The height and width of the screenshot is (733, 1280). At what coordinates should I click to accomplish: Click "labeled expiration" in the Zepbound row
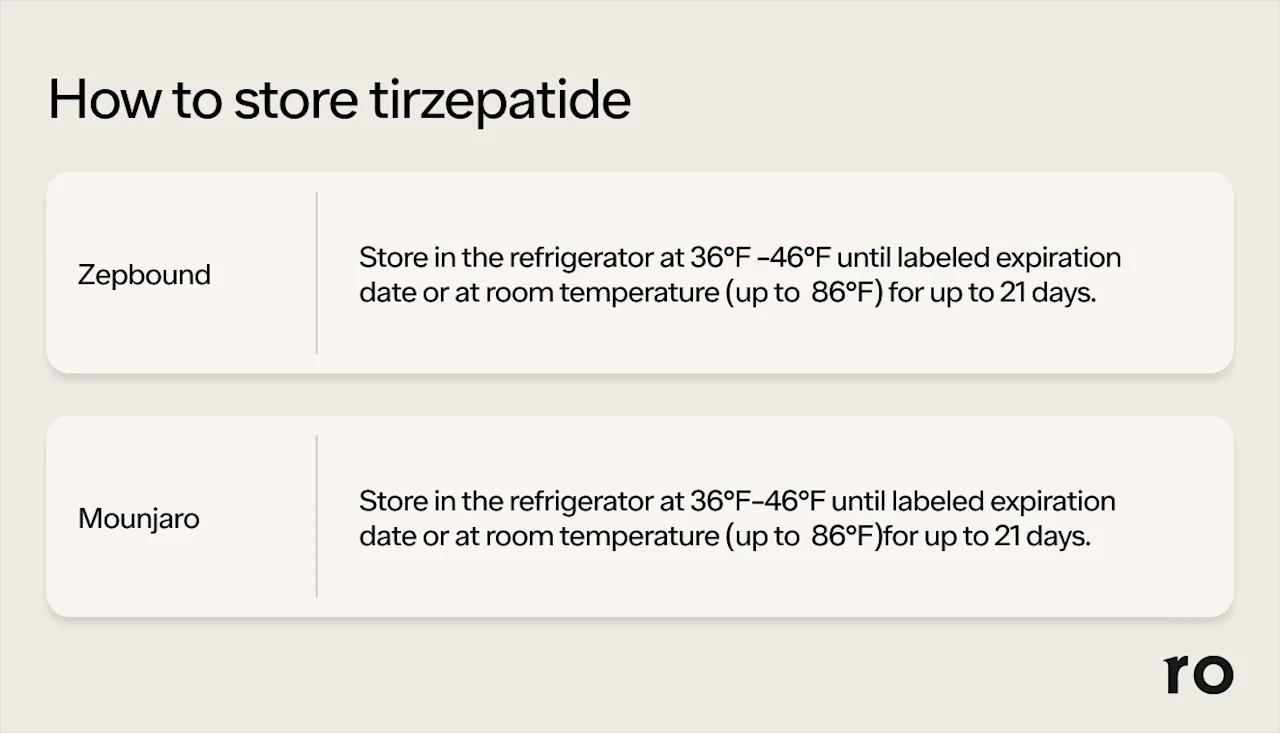tap(1008, 258)
